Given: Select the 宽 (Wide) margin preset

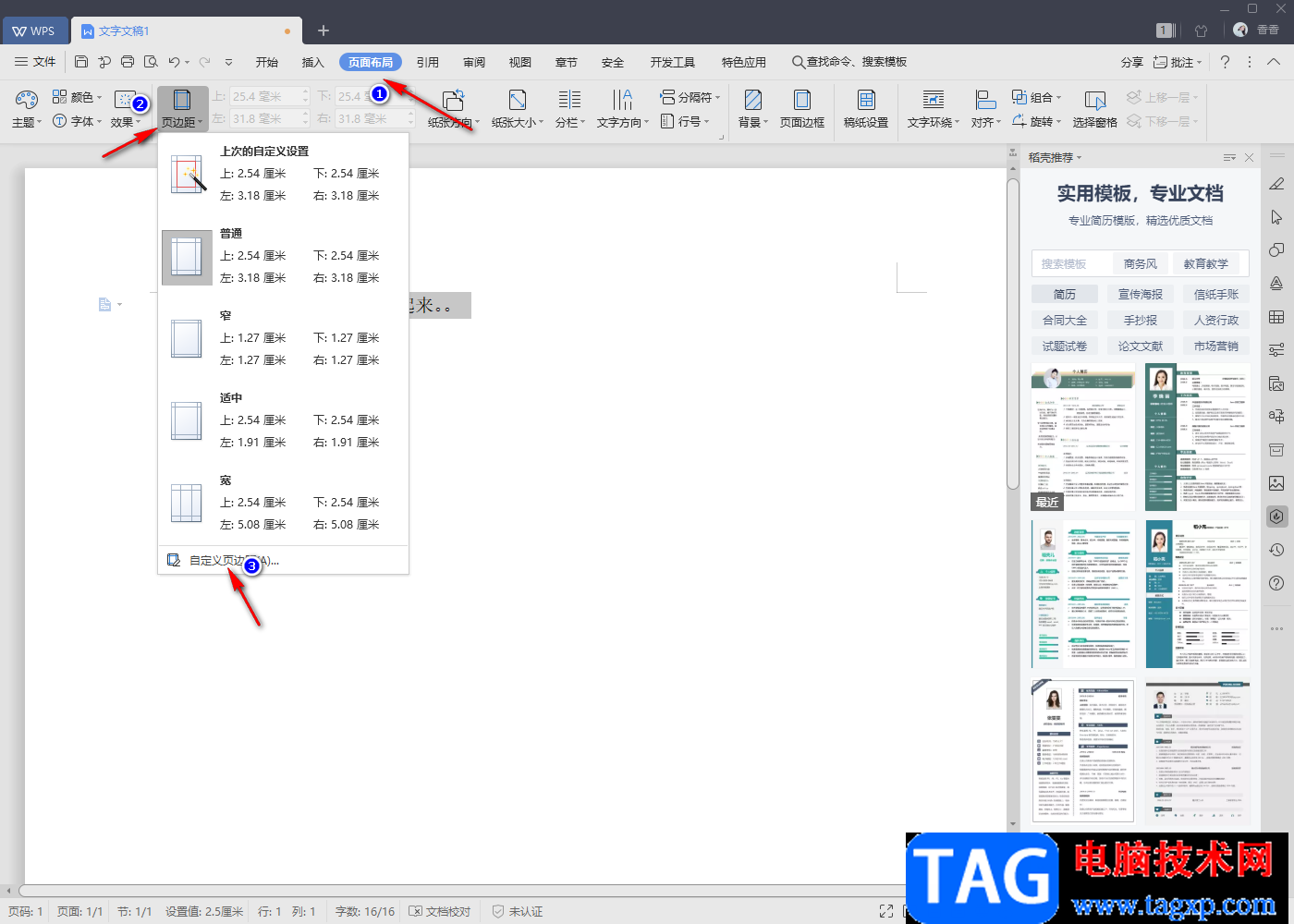Looking at the screenshot, I should point(283,503).
